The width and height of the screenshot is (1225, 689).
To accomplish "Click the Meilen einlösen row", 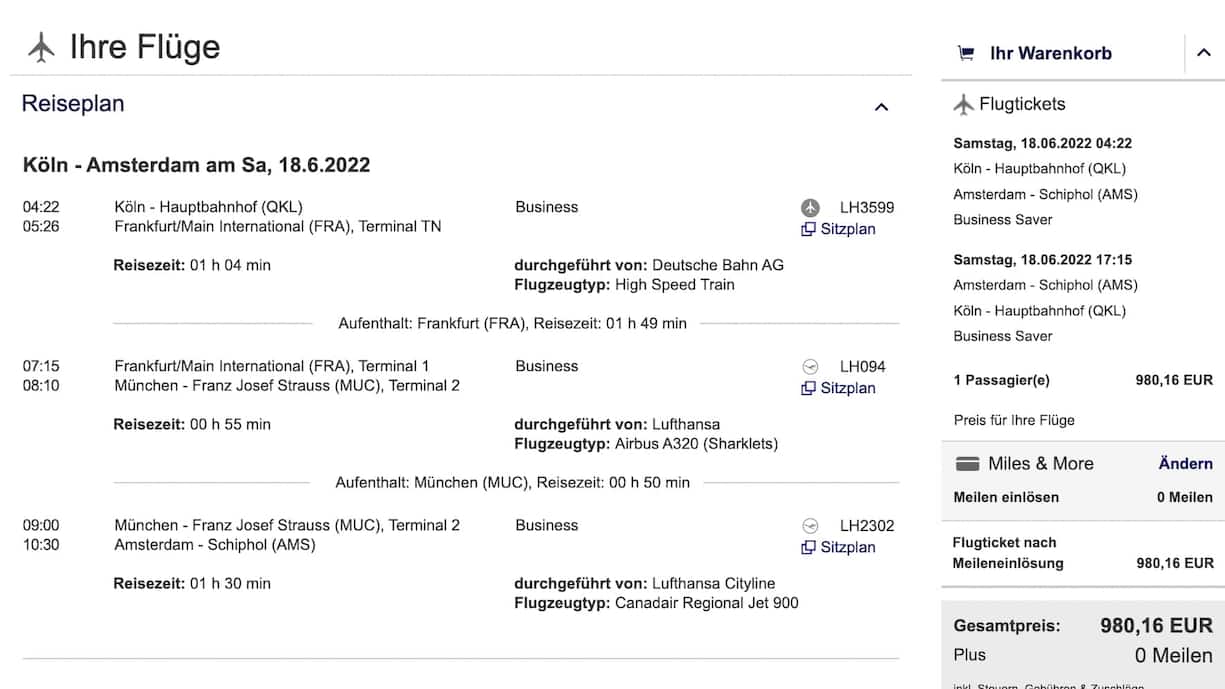I will [x=1006, y=497].
